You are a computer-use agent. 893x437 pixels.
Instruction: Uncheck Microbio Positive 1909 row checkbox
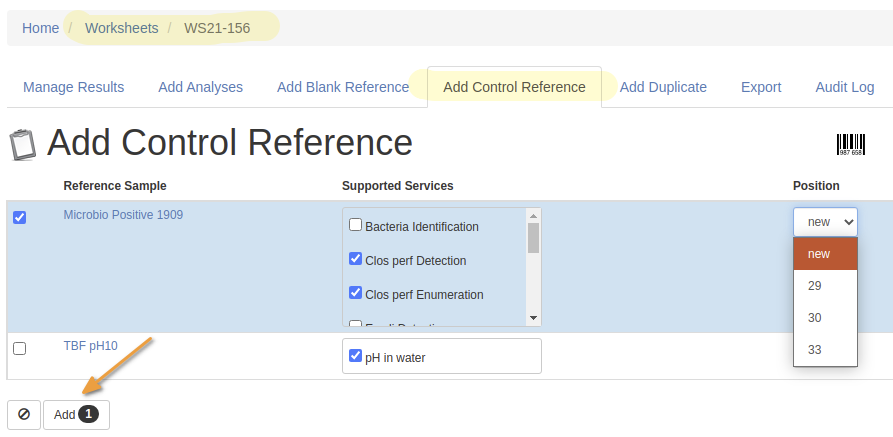coord(20,217)
